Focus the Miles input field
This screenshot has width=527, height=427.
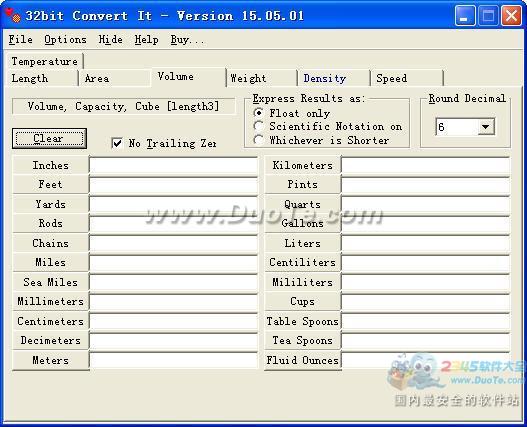(x=174, y=263)
